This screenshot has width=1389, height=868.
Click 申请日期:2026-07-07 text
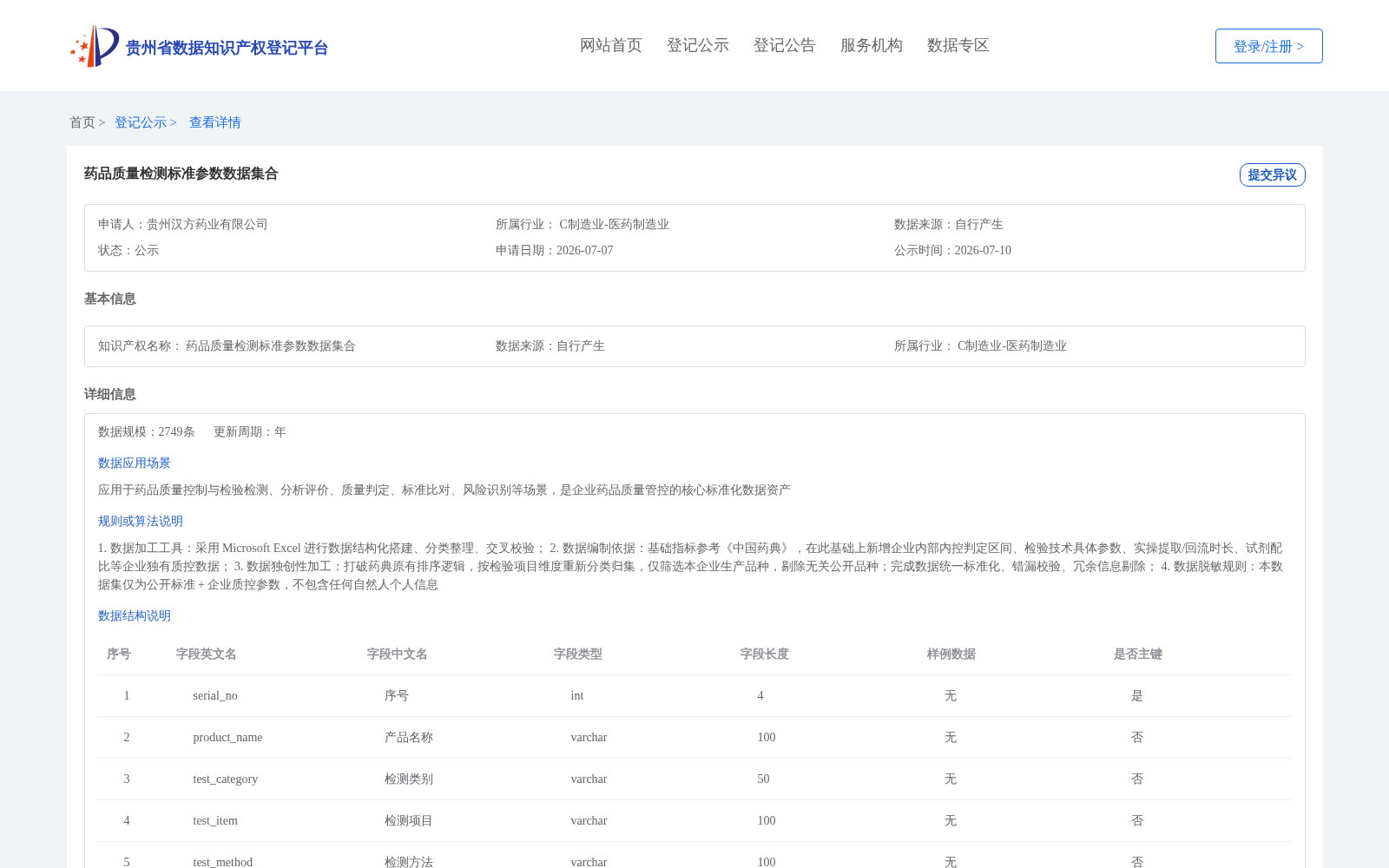555,250
